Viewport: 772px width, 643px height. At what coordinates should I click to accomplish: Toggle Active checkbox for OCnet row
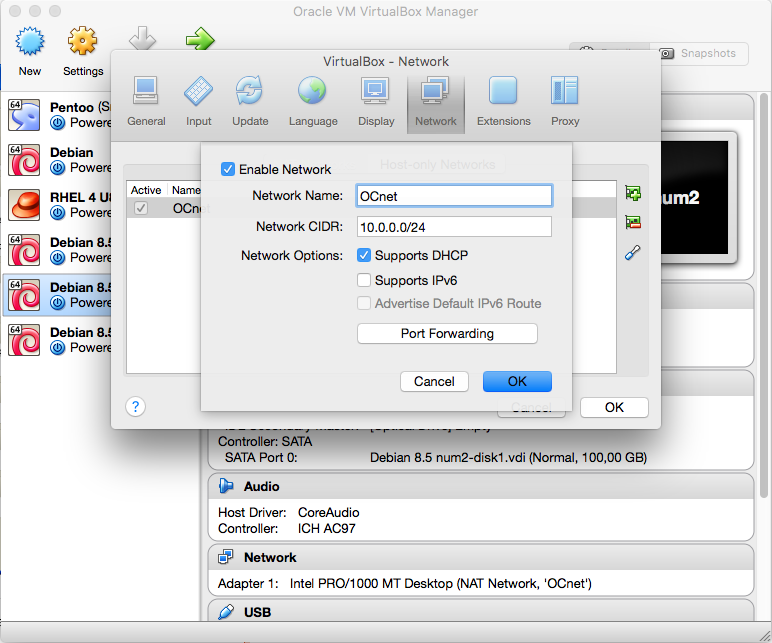pyautogui.click(x=141, y=208)
